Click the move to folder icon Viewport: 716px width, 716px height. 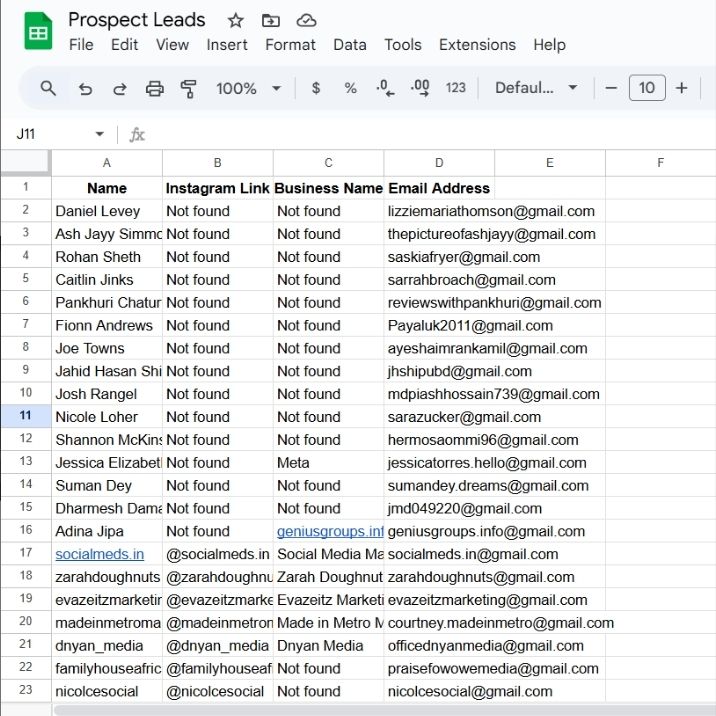[271, 21]
